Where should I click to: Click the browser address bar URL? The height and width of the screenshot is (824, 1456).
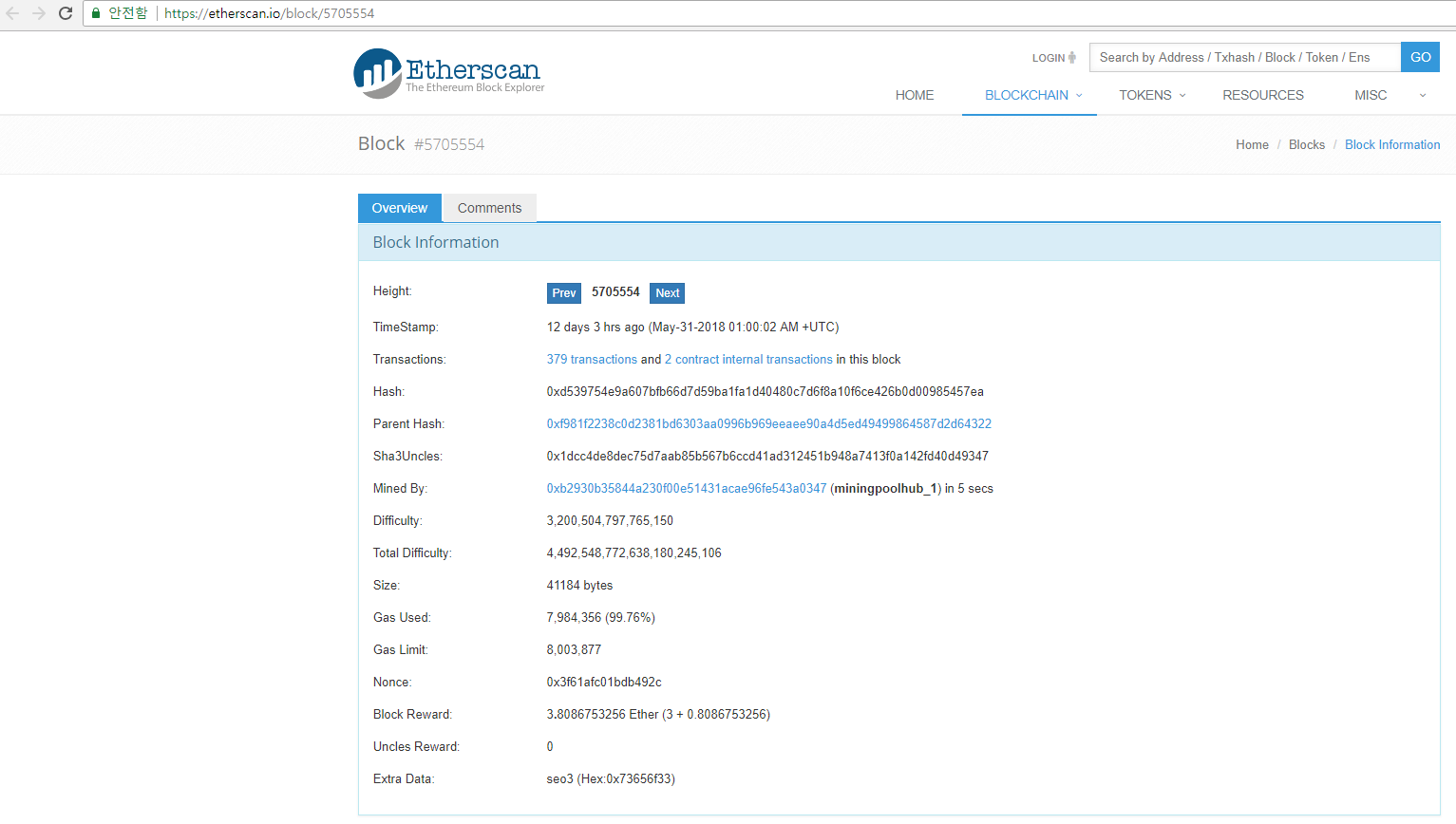[x=269, y=13]
